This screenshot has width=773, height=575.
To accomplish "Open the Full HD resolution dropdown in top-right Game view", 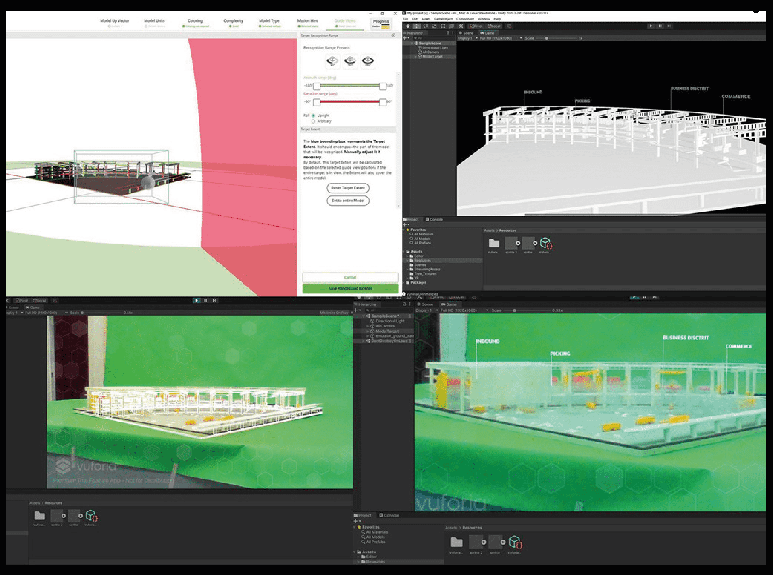I will 501,38.
